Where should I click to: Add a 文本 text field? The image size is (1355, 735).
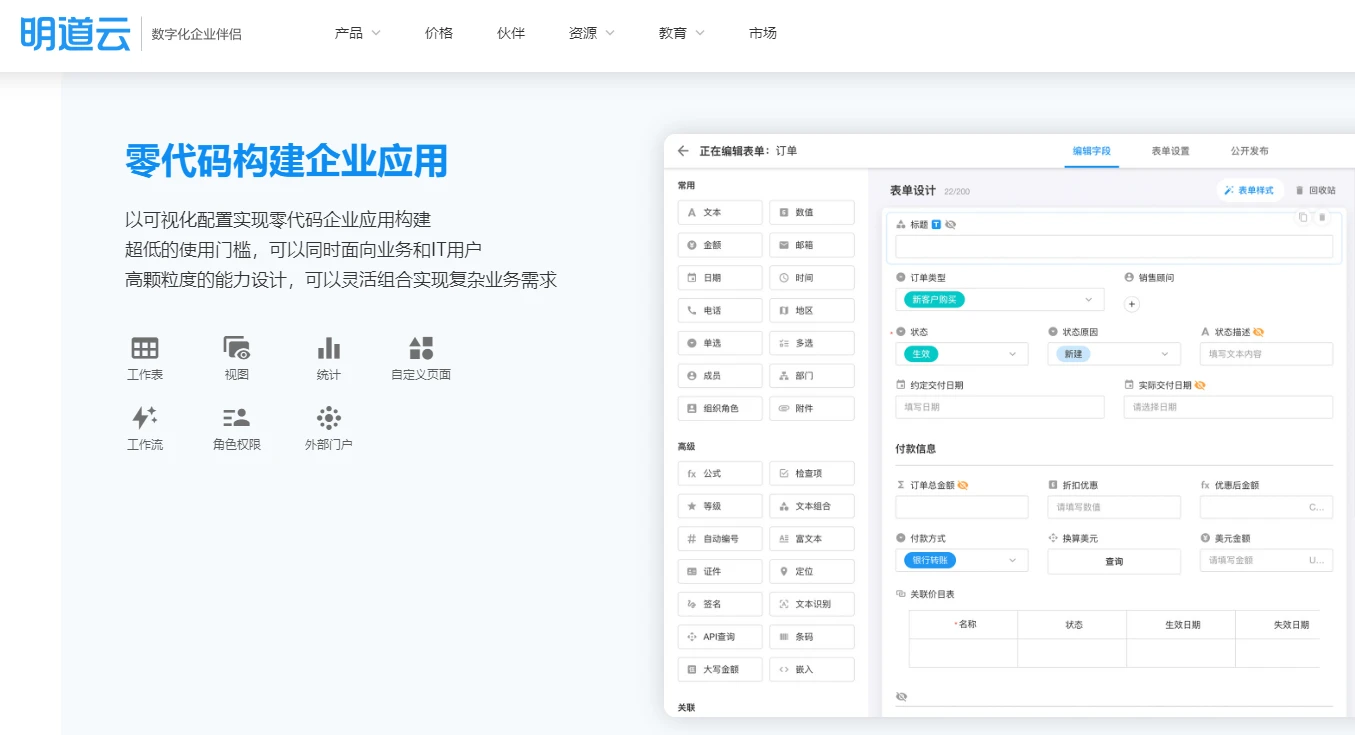[720, 212]
